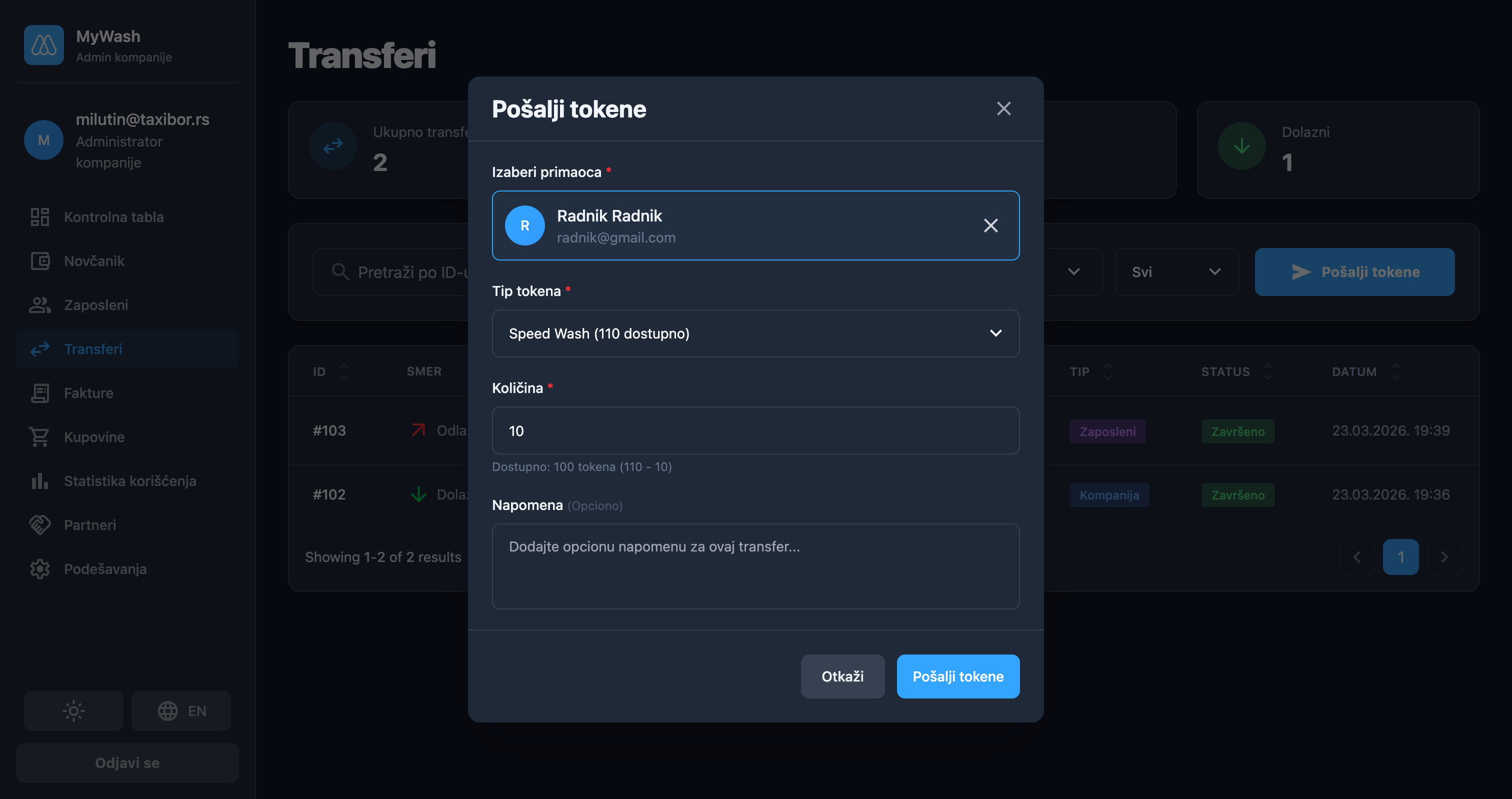Click the Novčanik wallet icon
The image size is (1512, 799).
pyautogui.click(x=40, y=260)
